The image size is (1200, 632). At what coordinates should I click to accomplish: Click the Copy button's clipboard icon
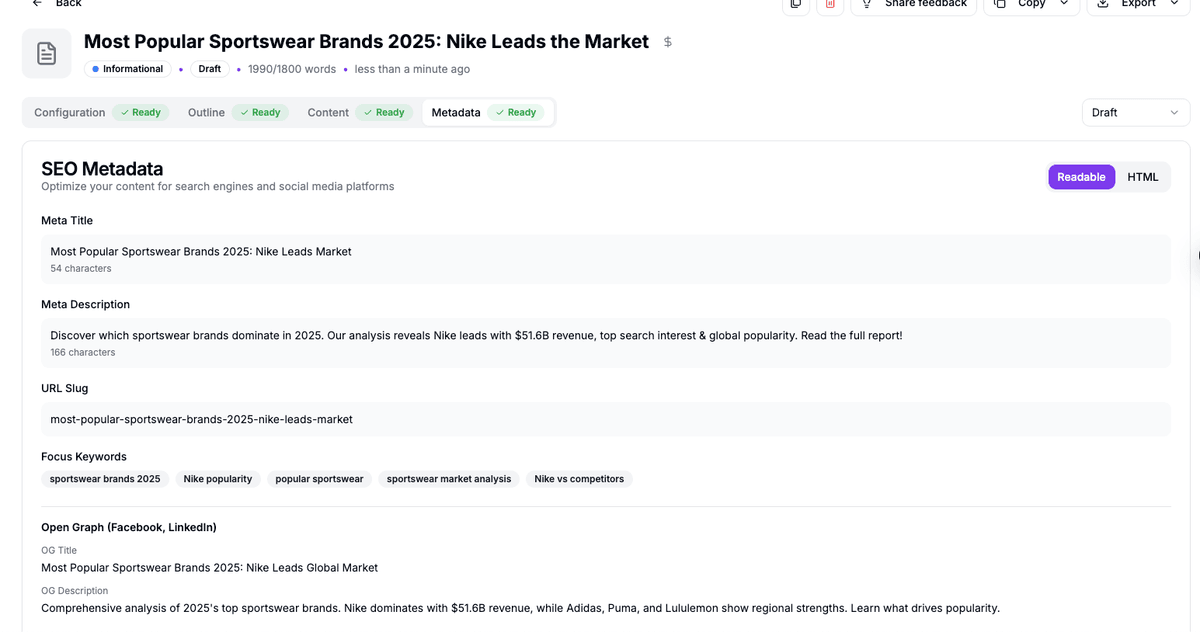pyautogui.click(x=999, y=4)
